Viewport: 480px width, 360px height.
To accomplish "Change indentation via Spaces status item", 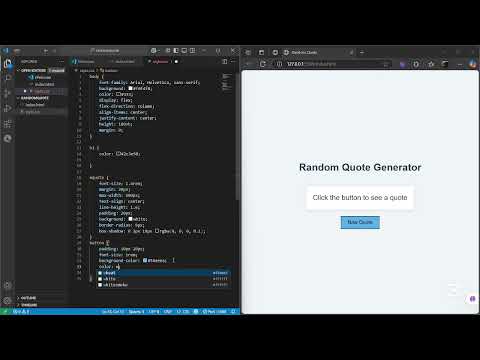I will point(136,312).
